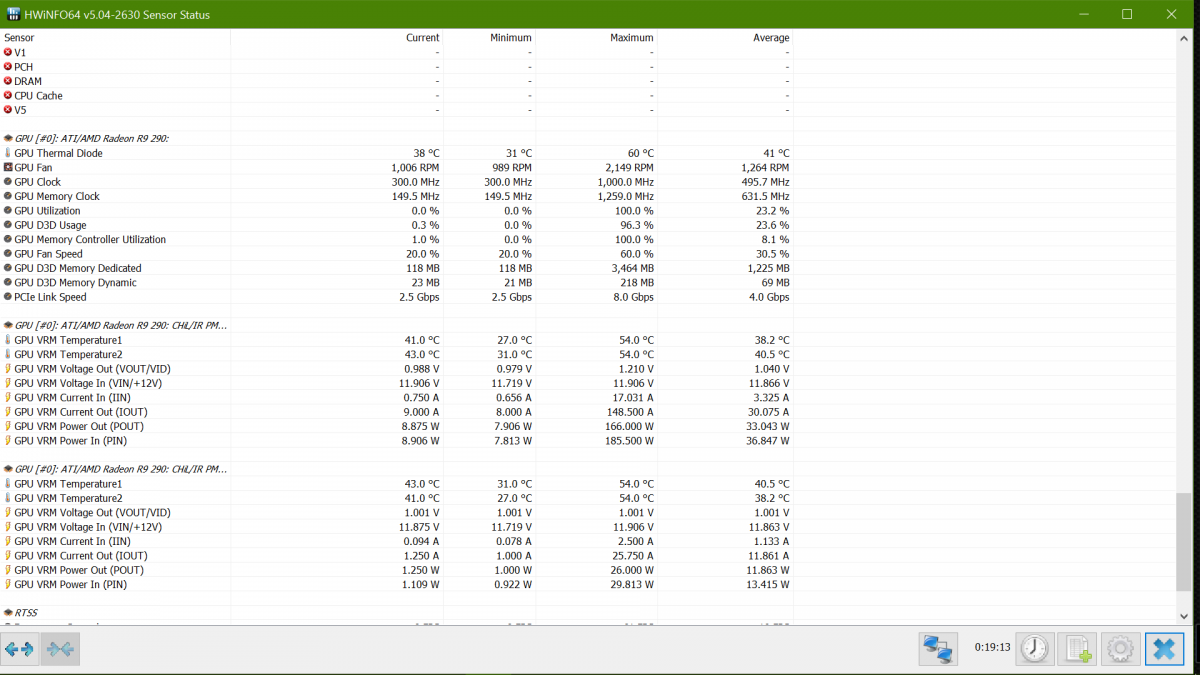Viewport: 1200px width, 675px height.
Task: Click the 3,464 MB maximum memory value
Action: (x=632, y=268)
